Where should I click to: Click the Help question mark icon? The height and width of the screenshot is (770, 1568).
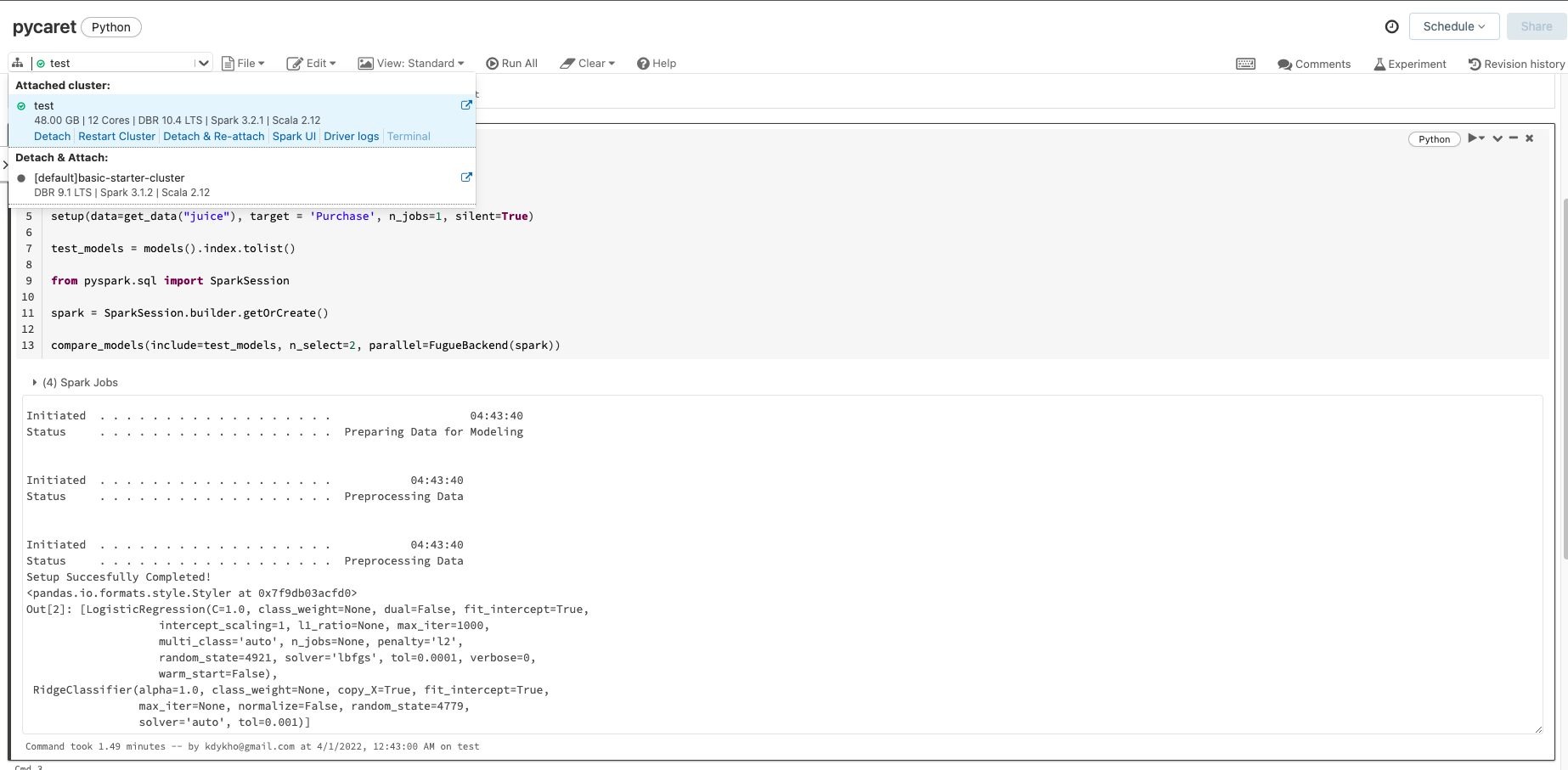tap(643, 63)
